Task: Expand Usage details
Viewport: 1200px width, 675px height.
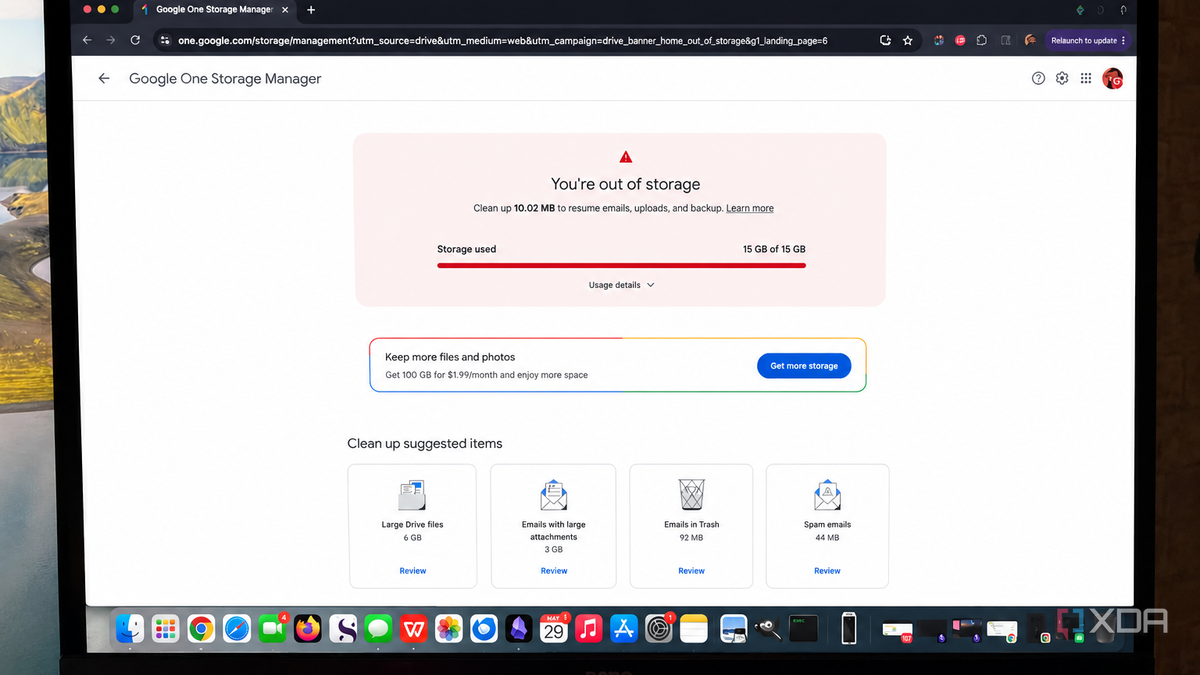Action: coord(621,285)
